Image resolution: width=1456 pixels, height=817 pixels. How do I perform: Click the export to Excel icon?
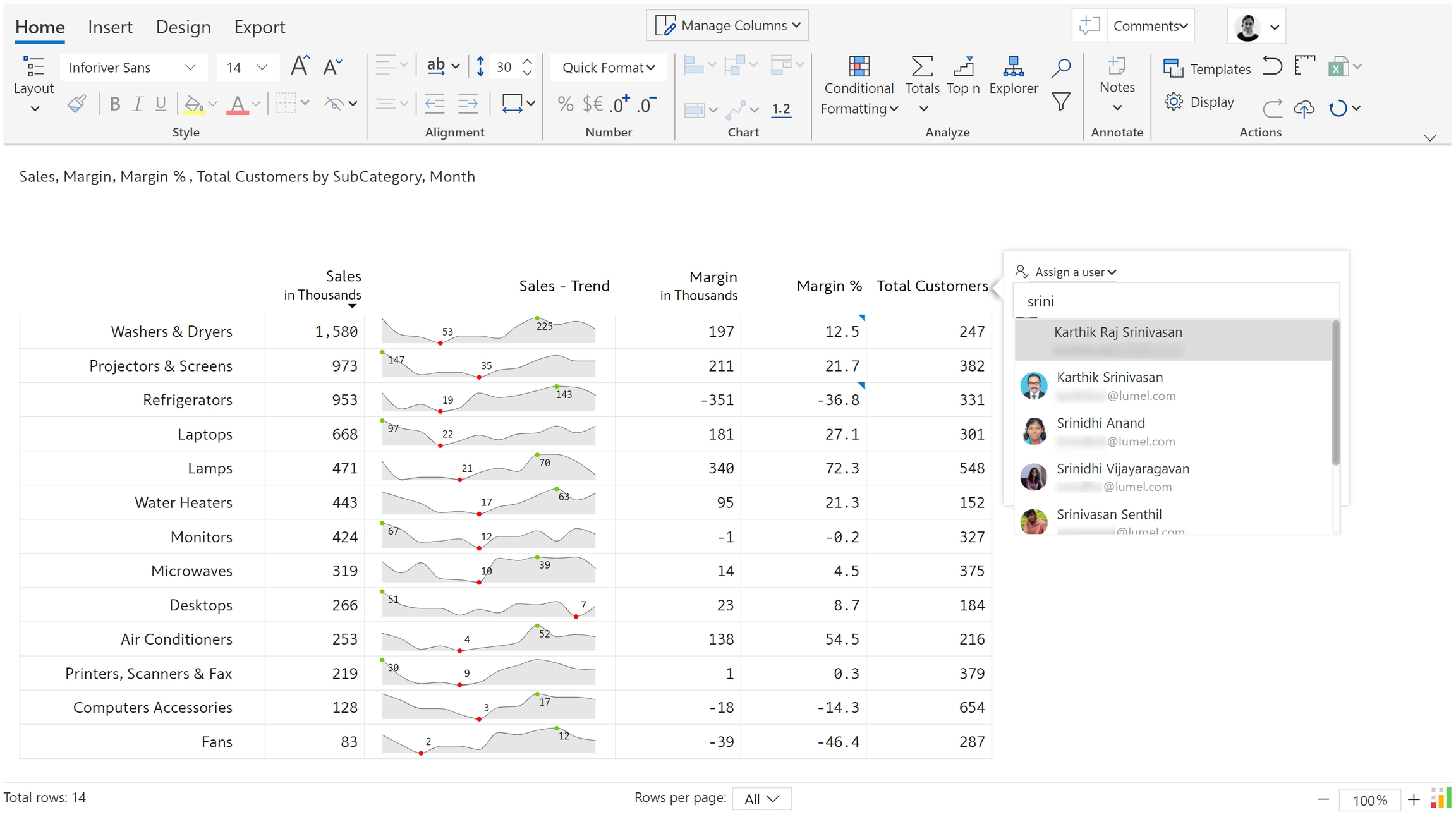click(1337, 67)
